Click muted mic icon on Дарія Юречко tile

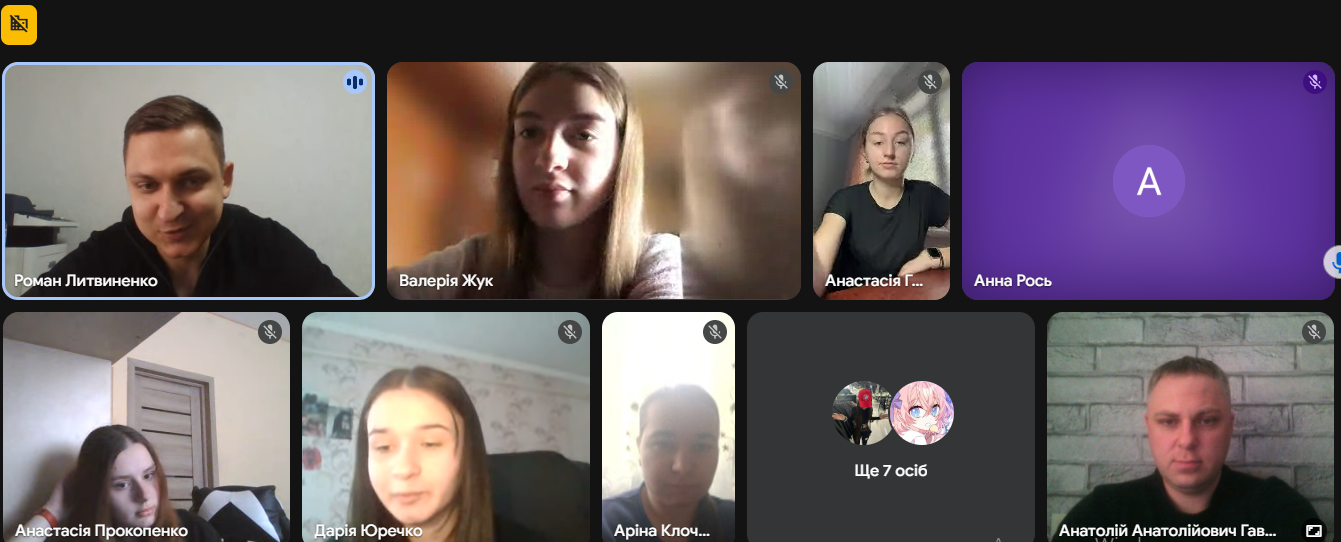570,332
